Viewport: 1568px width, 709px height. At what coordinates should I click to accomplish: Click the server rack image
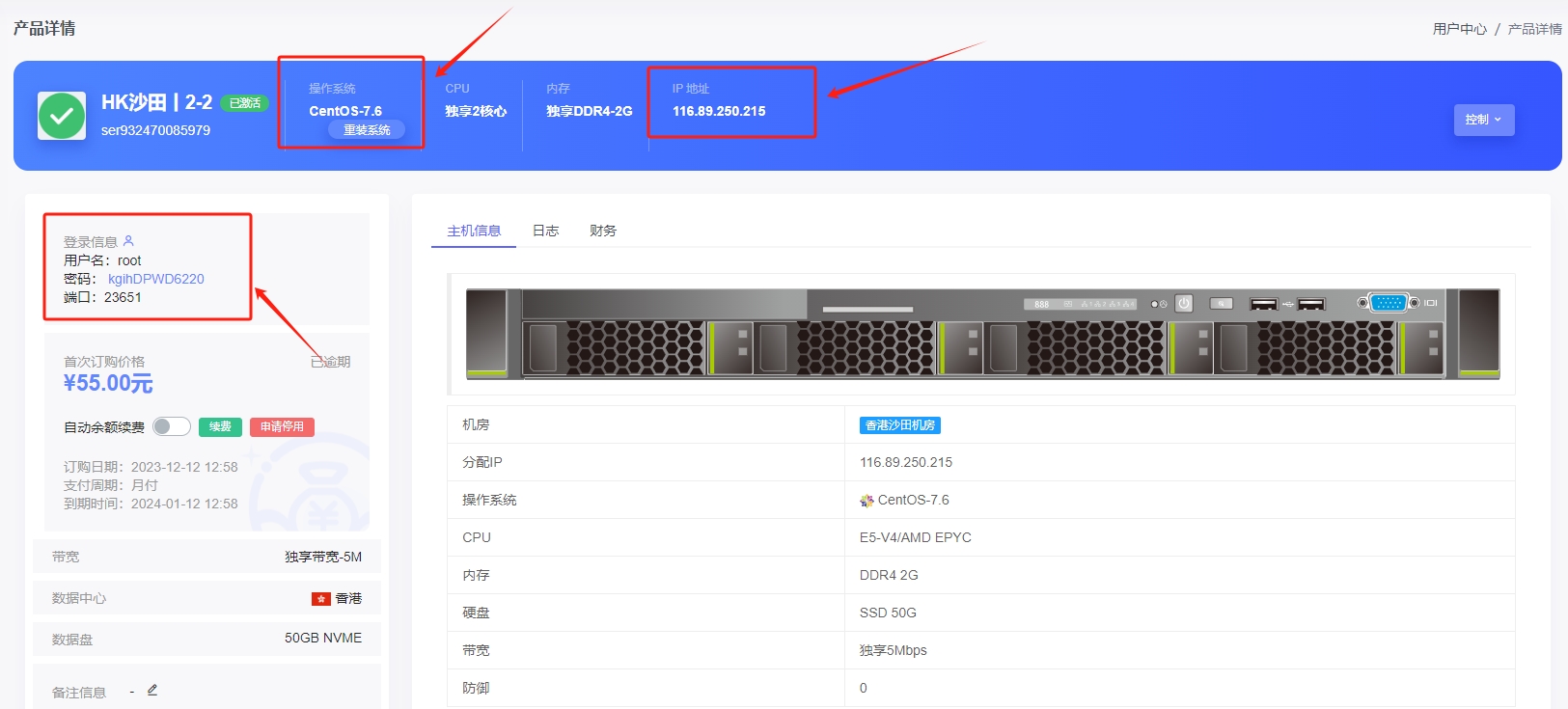pyautogui.click(x=982, y=333)
